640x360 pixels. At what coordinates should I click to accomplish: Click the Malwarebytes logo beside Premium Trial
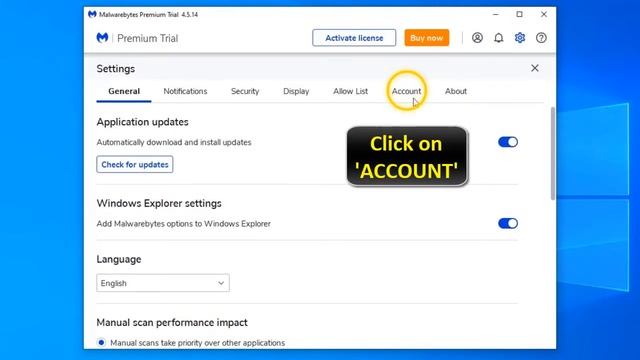(x=102, y=38)
